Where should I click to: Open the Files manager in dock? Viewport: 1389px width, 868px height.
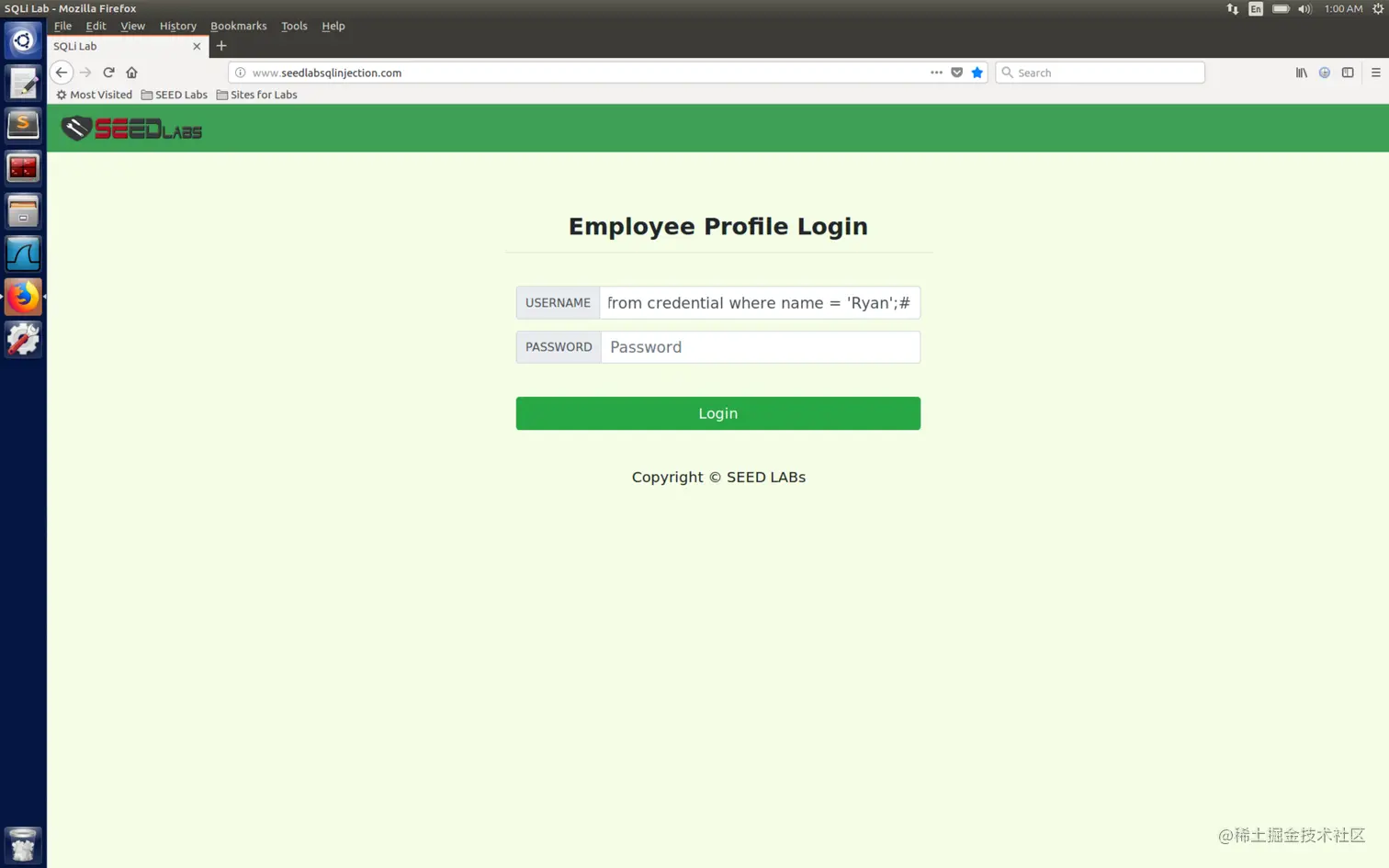pos(23,211)
